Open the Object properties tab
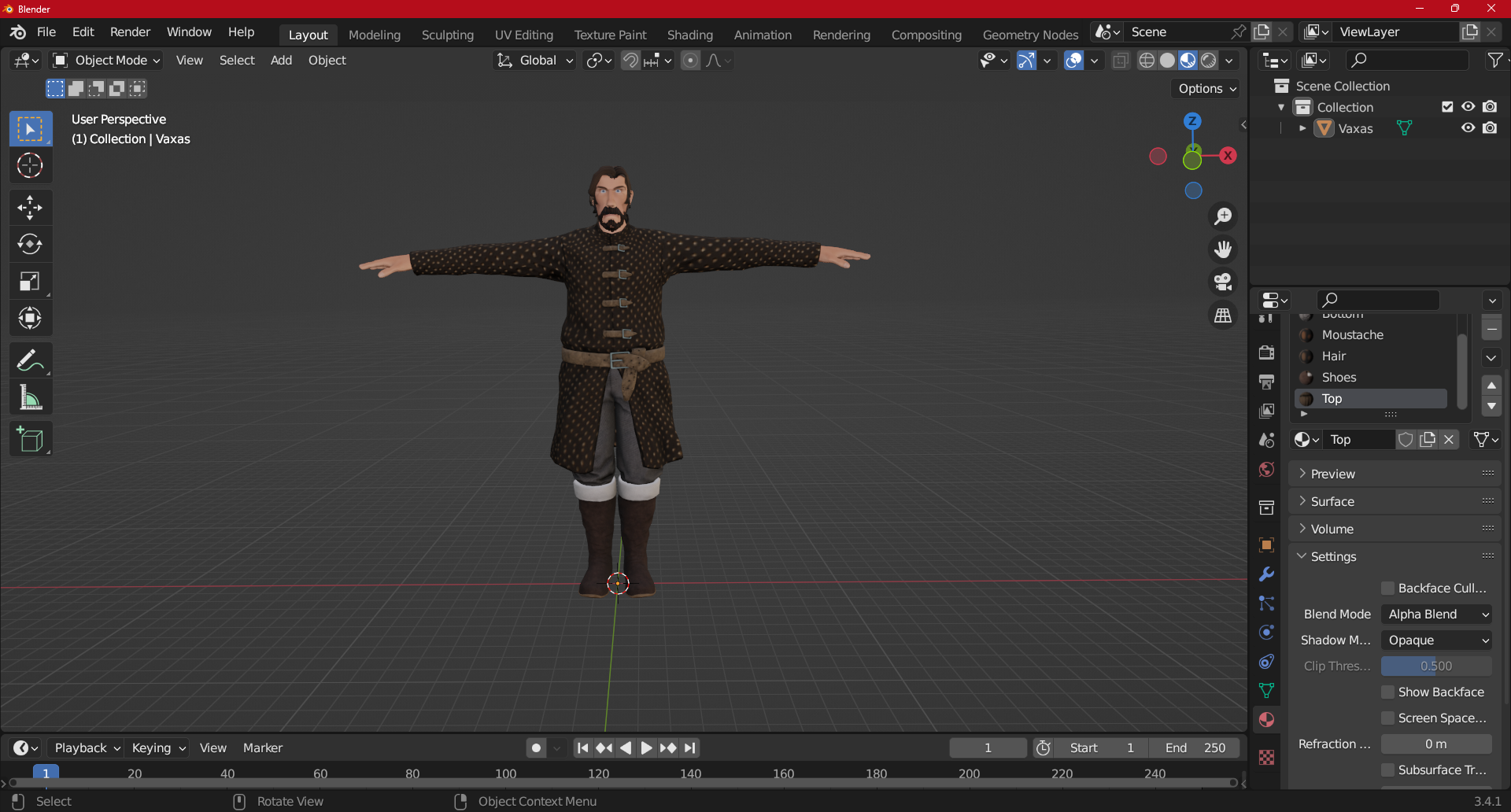 pos(1266,544)
